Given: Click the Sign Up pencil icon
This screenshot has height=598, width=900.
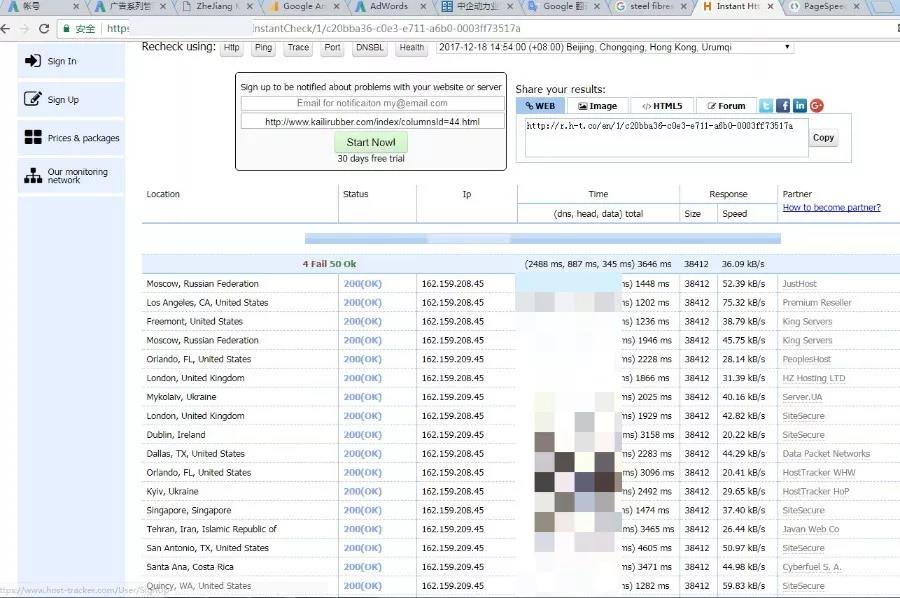Looking at the screenshot, I should (x=32, y=99).
